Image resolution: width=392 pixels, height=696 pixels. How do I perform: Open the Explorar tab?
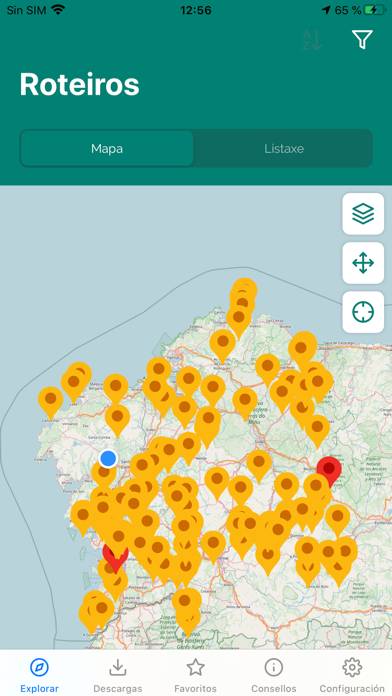click(x=40, y=676)
